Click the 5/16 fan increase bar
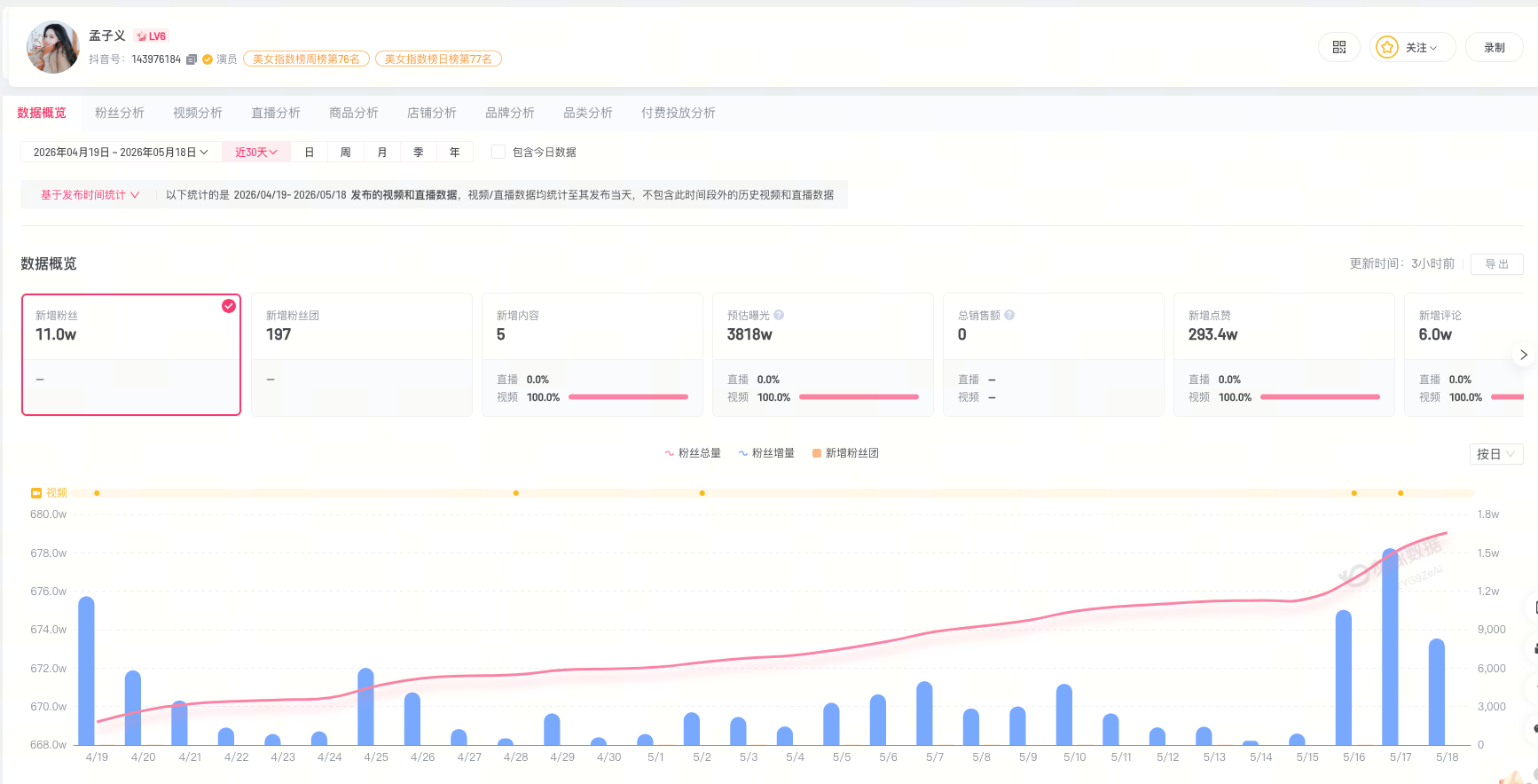 tap(1344, 678)
